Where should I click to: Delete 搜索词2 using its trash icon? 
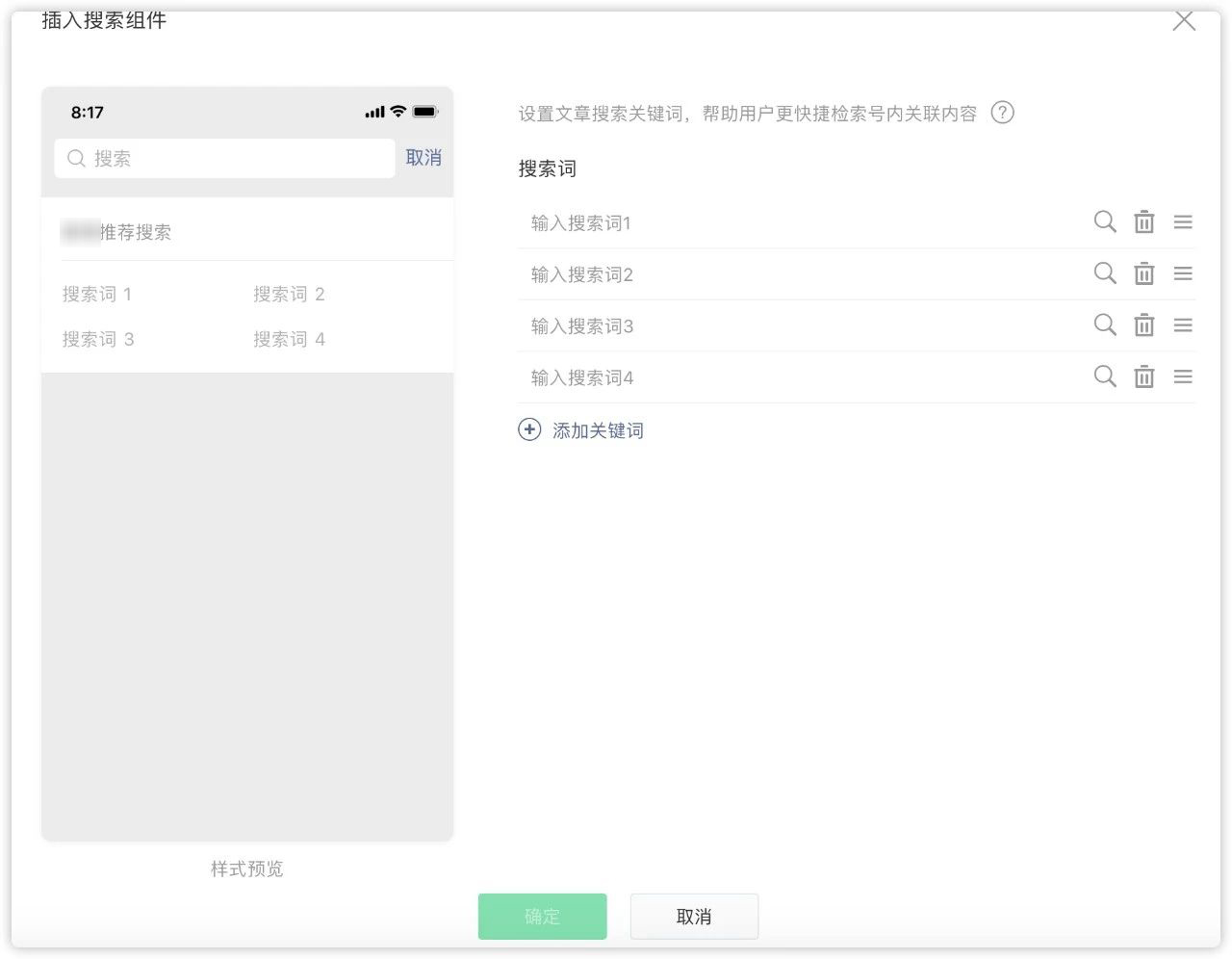pyautogui.click(x=1143, y=273)
